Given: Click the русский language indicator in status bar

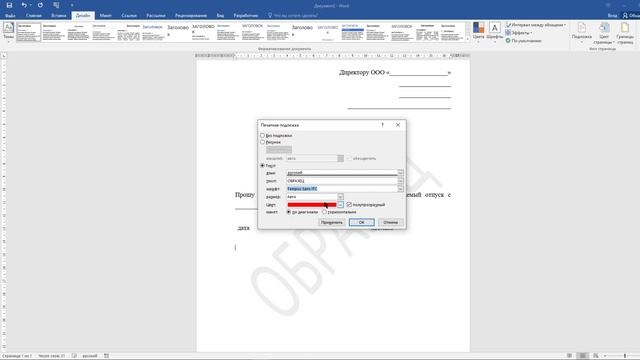Looking at the screenshot, I should point(90,356).
